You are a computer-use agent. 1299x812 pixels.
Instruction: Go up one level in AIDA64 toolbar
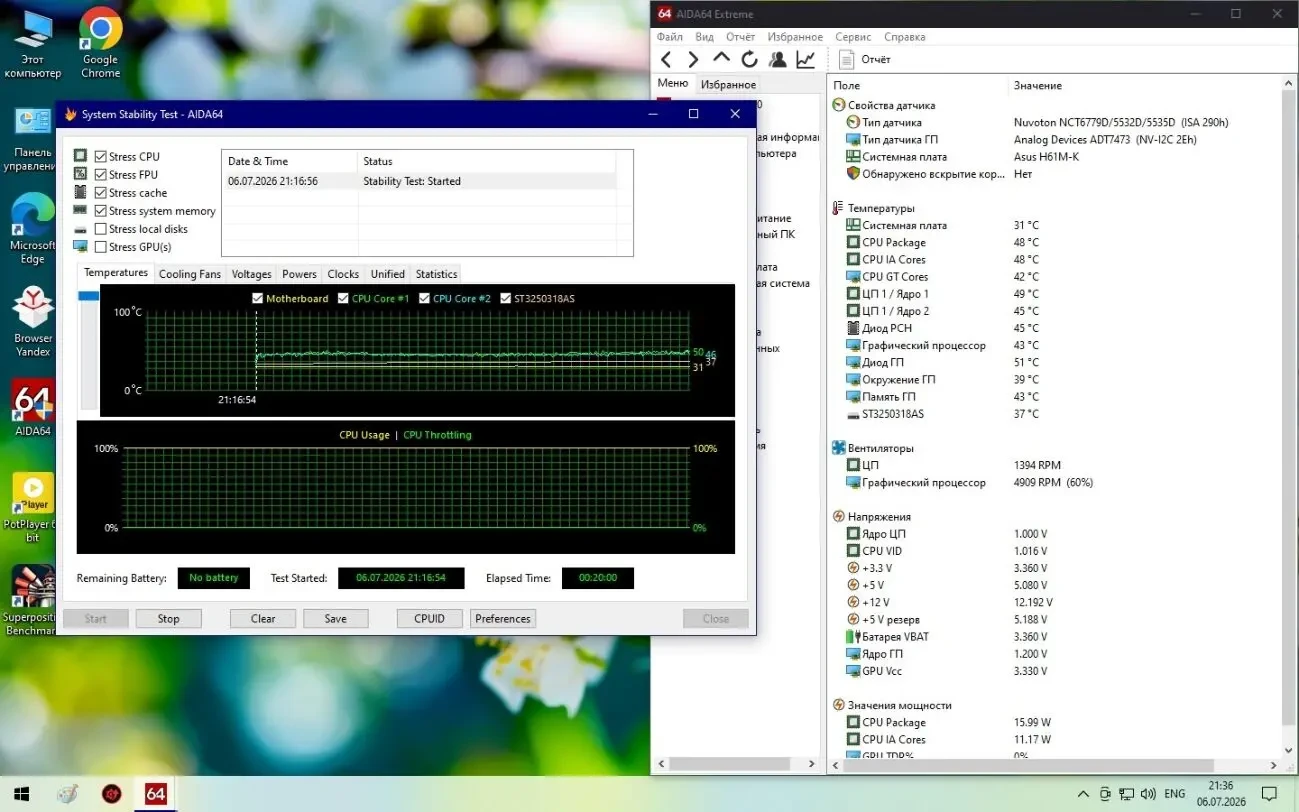point(721,60)
